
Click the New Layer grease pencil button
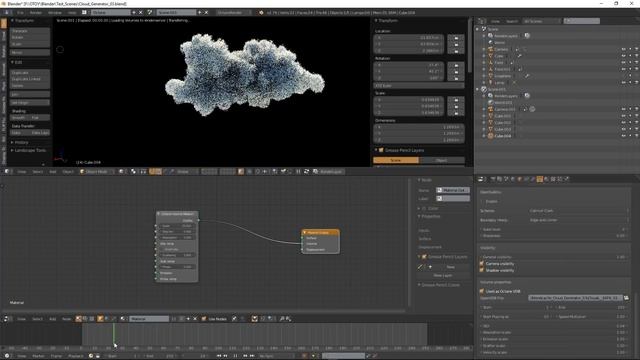(443, 276)
